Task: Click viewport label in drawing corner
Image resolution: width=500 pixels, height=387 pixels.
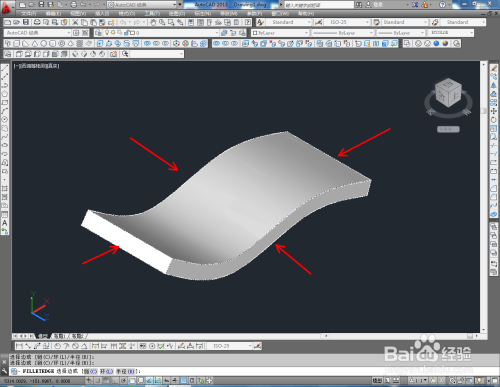Action: tap(37, 66)
